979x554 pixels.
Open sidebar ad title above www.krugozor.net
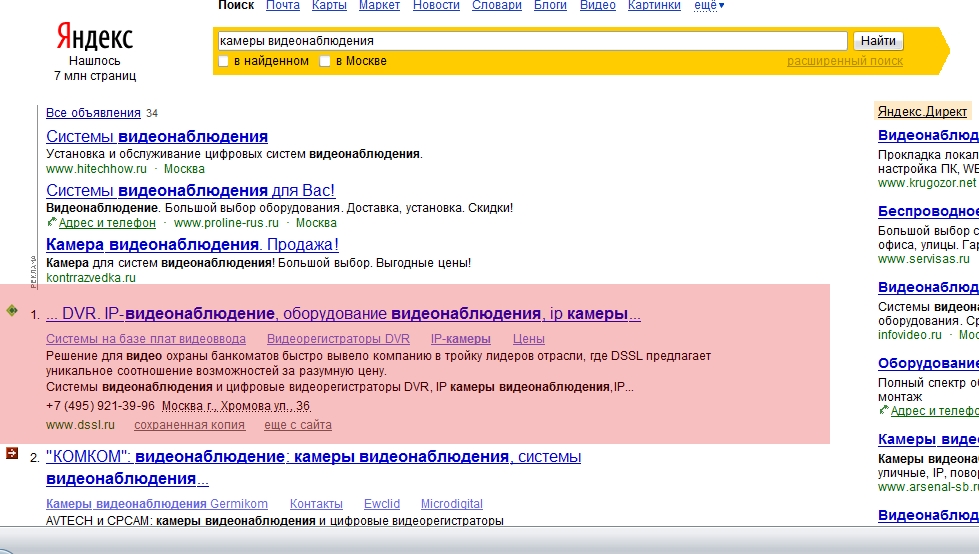point(928,136)
